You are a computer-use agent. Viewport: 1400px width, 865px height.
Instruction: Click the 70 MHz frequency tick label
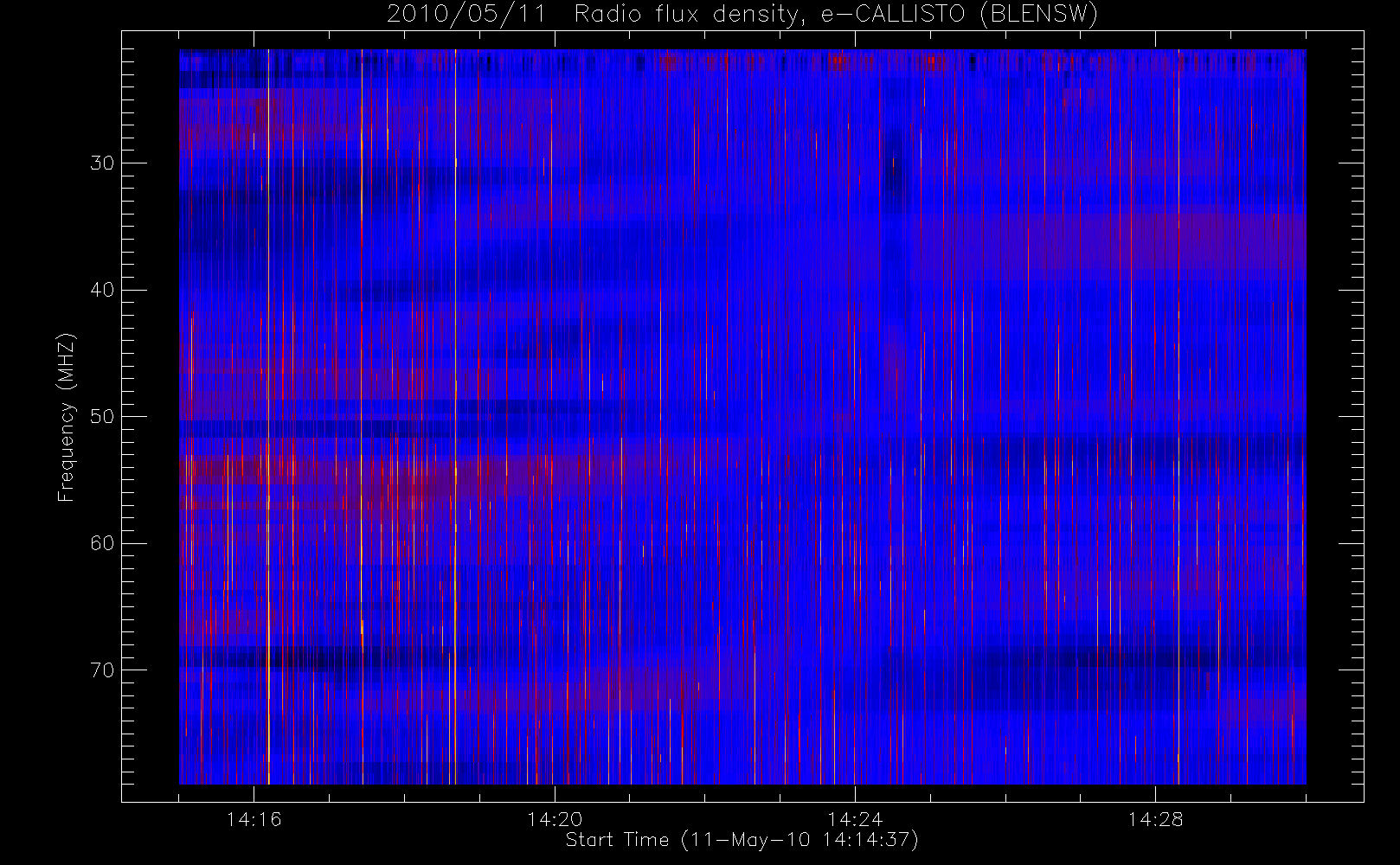click(102, 670)
